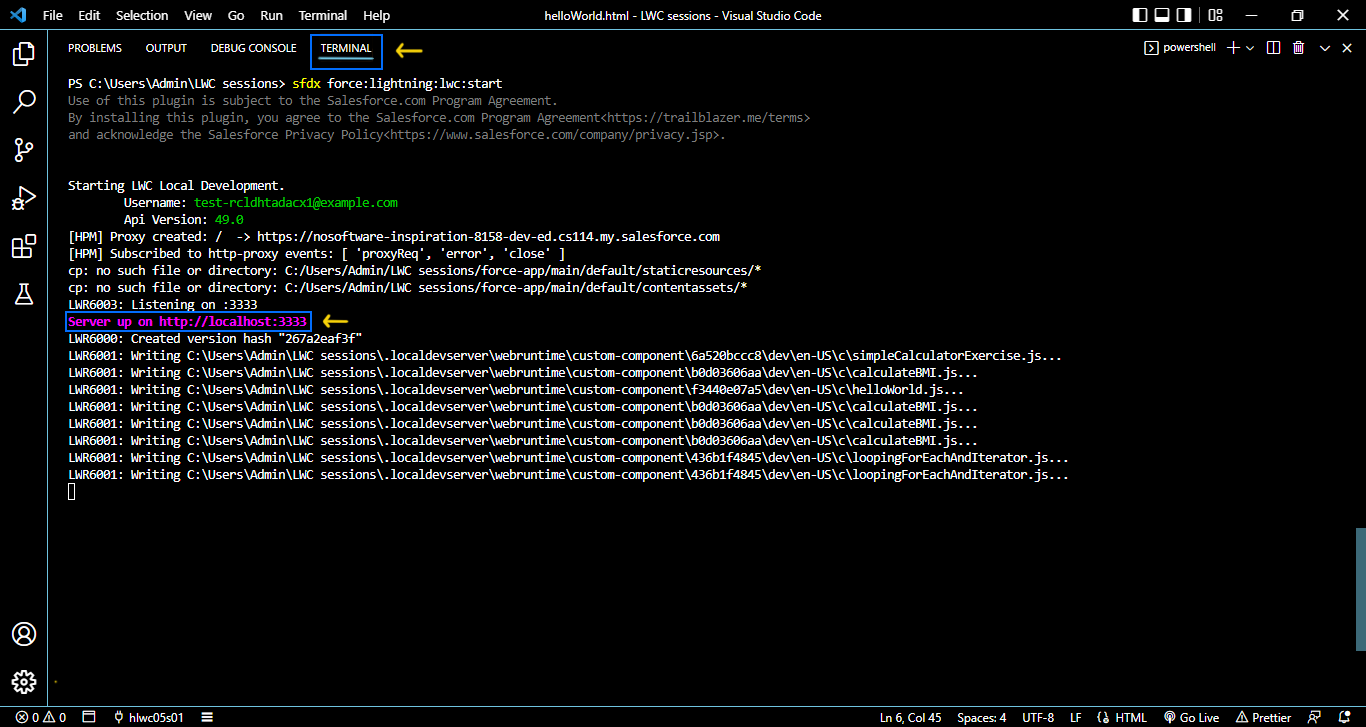
Task: Split the terminal
Action: click(1273, 48)
